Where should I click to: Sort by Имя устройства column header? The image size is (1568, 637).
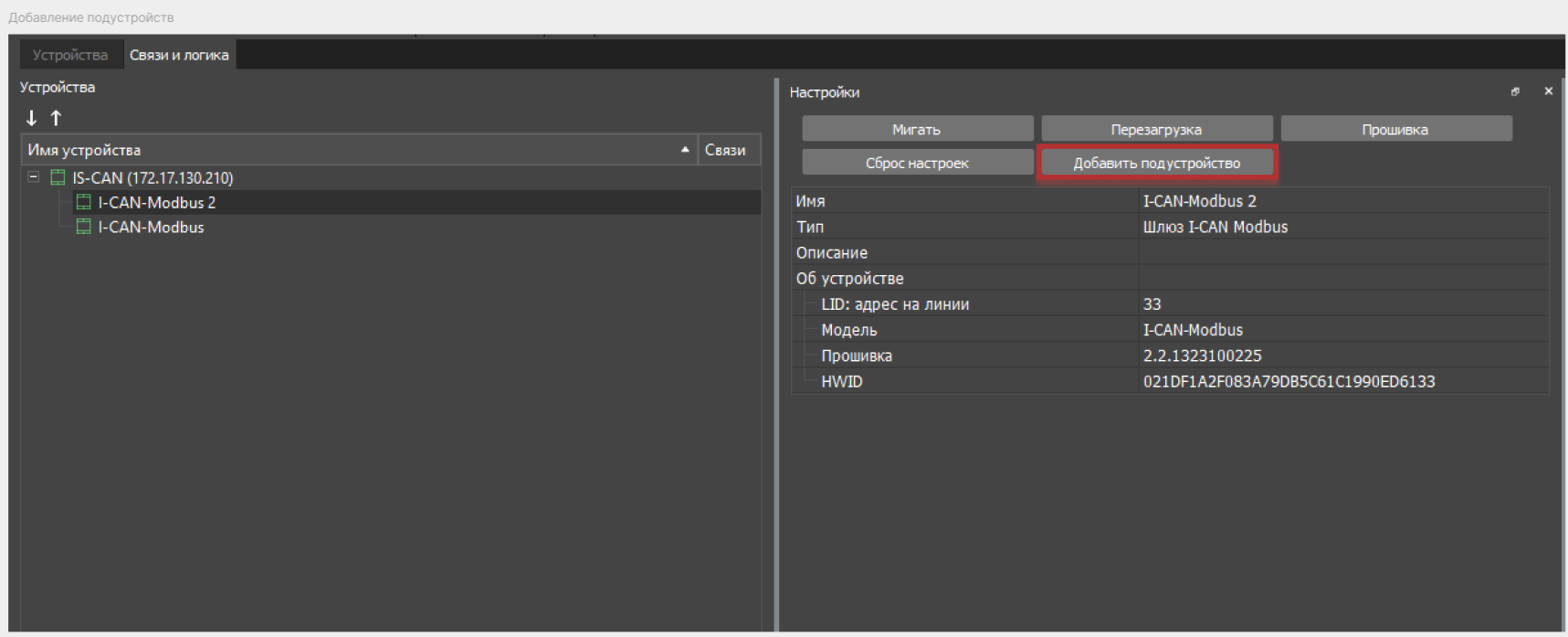[356, 150]
